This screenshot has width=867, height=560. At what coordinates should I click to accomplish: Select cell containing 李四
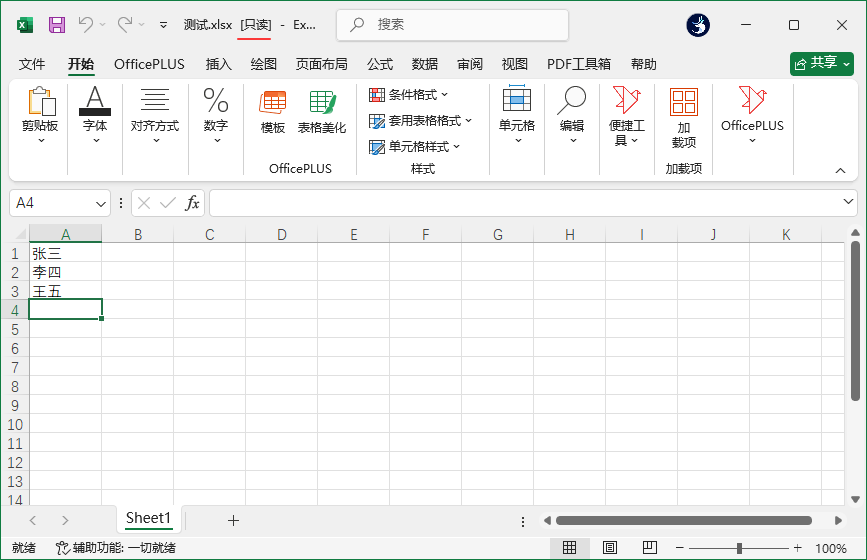click(65, 272)
